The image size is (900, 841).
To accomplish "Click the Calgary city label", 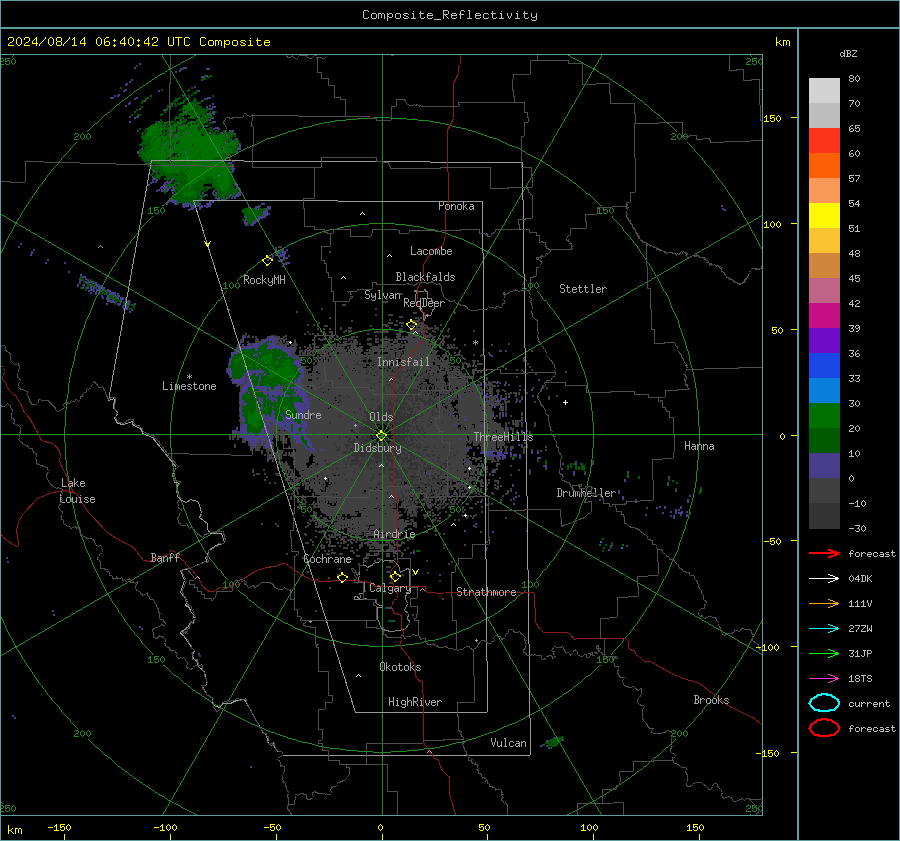I will (390, 588).
